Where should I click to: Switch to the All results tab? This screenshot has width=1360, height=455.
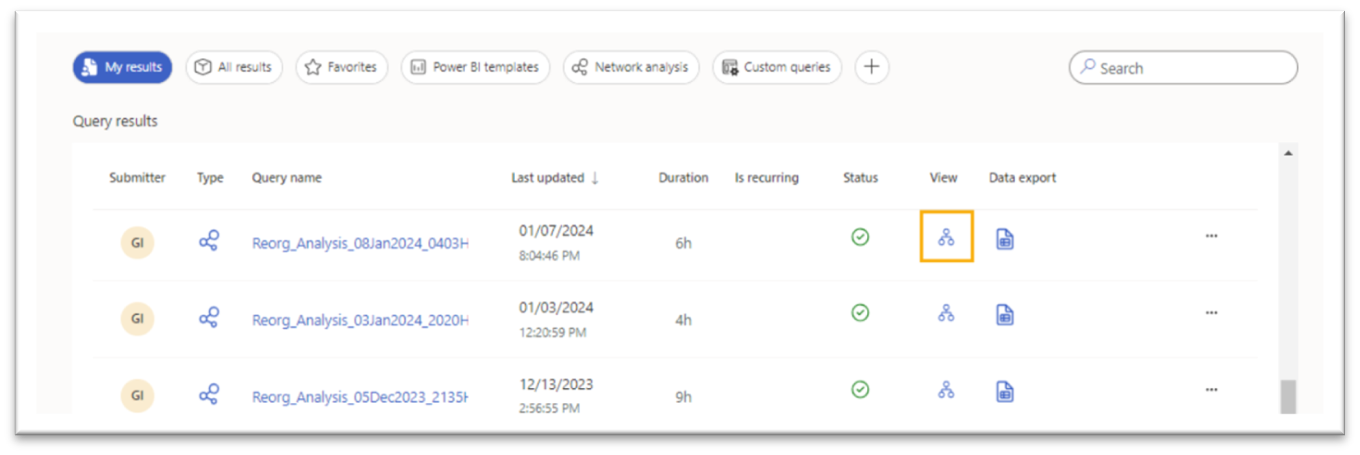234,67
